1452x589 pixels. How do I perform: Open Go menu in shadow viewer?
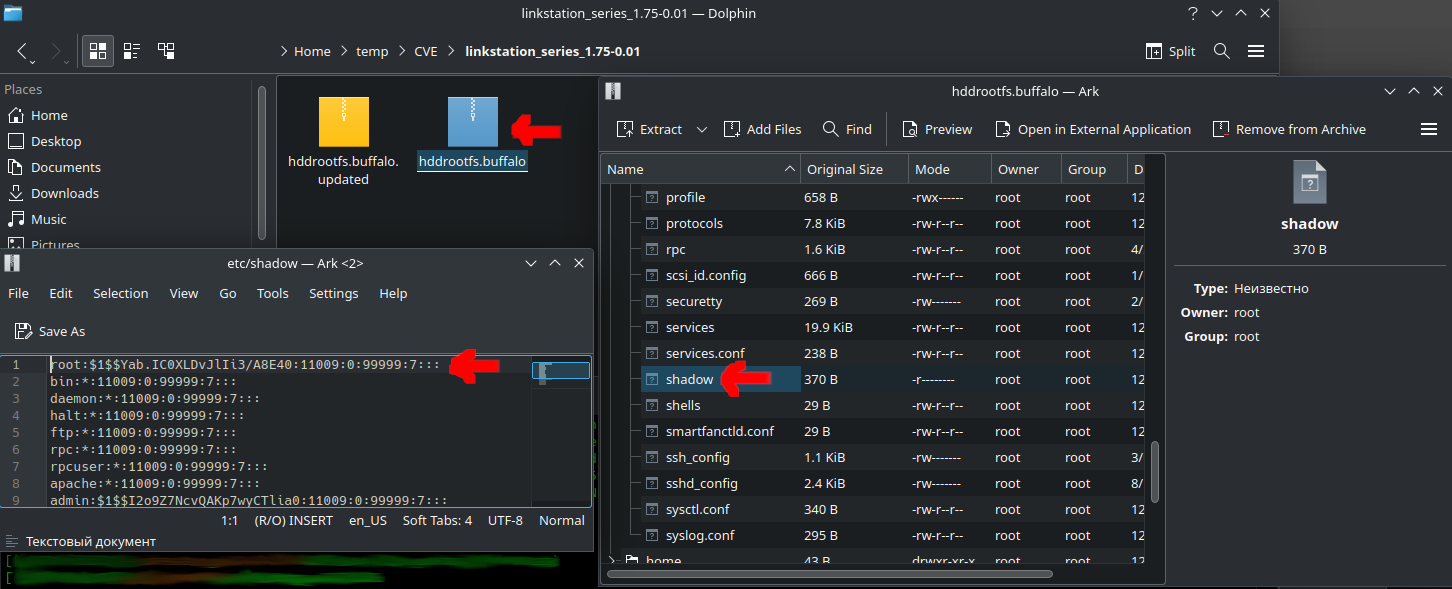coord(228,293)
